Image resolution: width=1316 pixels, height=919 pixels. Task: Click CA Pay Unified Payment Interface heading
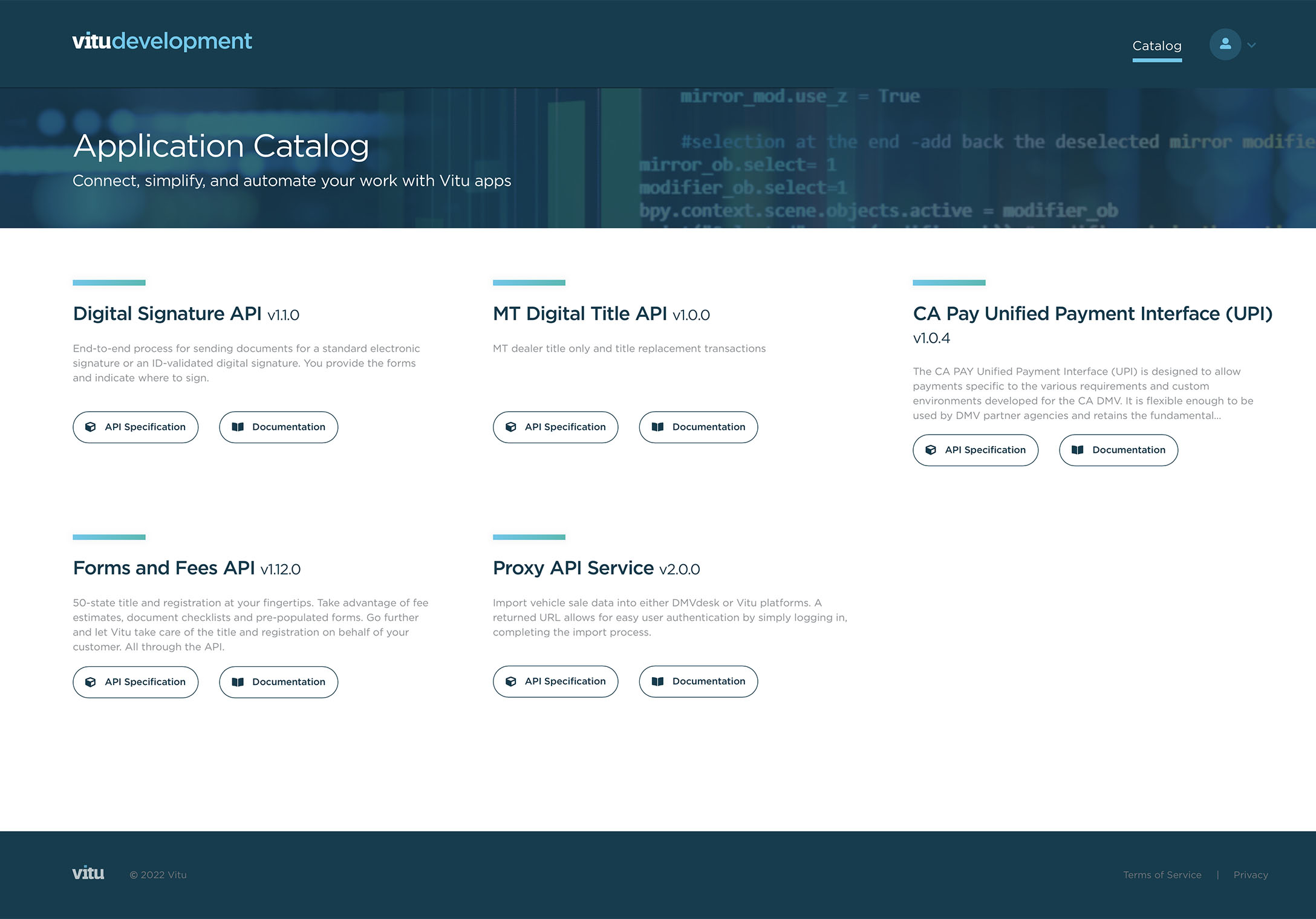[1092, 314]
